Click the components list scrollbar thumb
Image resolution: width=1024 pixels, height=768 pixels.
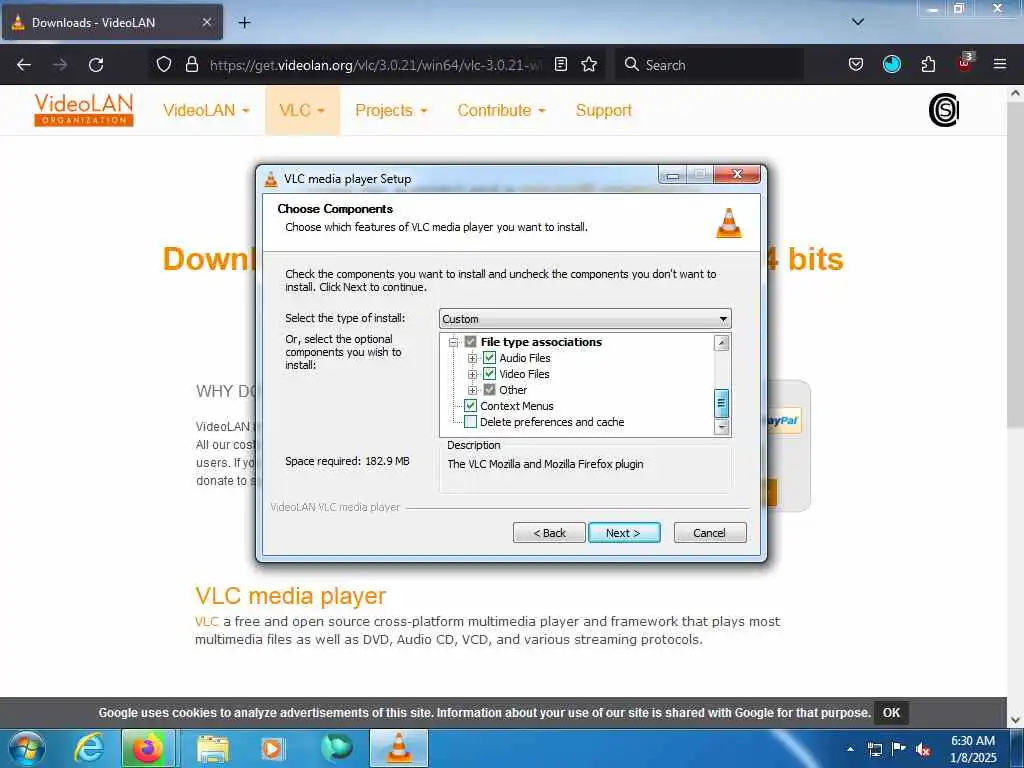click(x=721, y=403)
